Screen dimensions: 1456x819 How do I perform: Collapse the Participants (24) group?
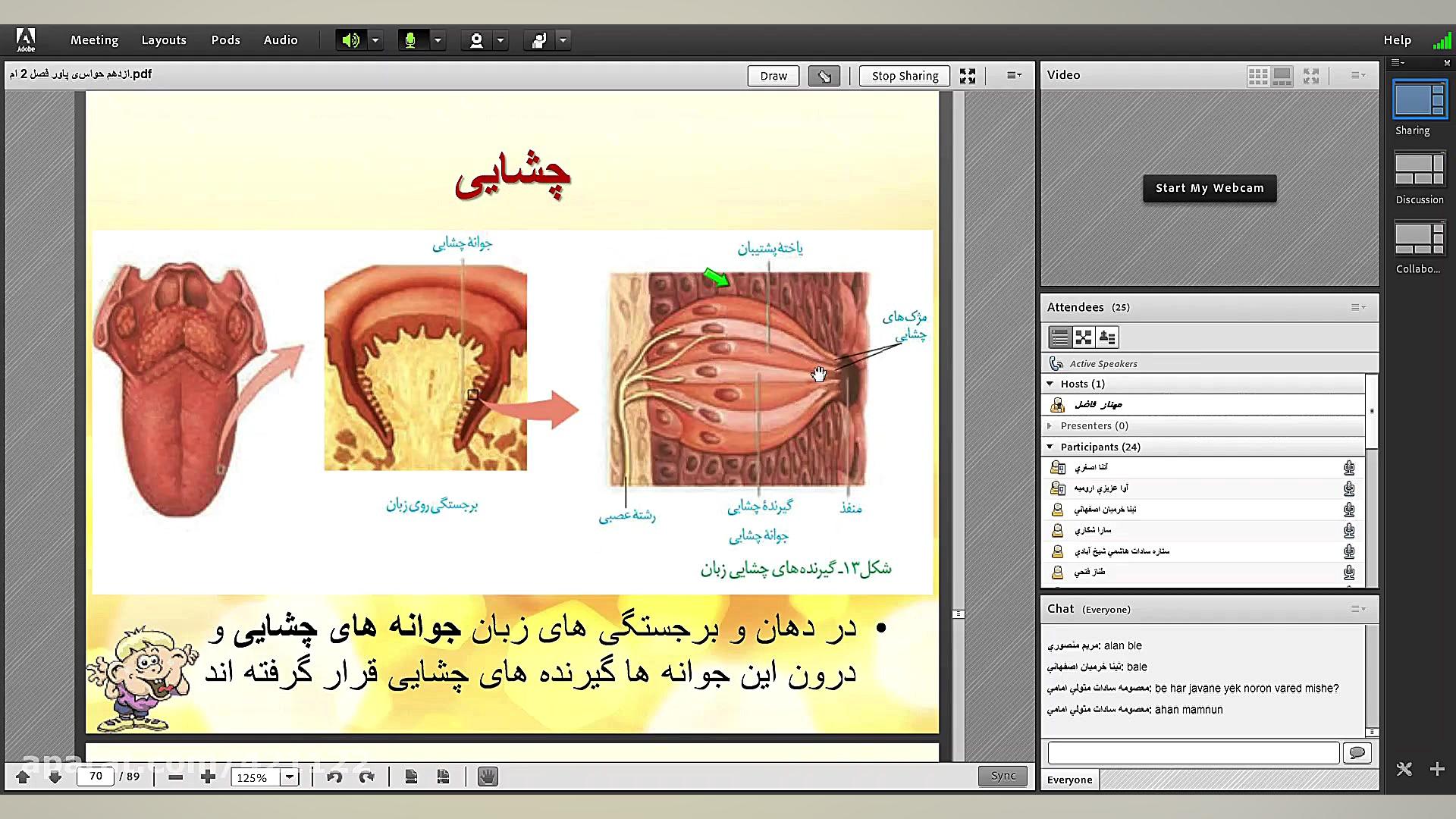pos(1050,447)
